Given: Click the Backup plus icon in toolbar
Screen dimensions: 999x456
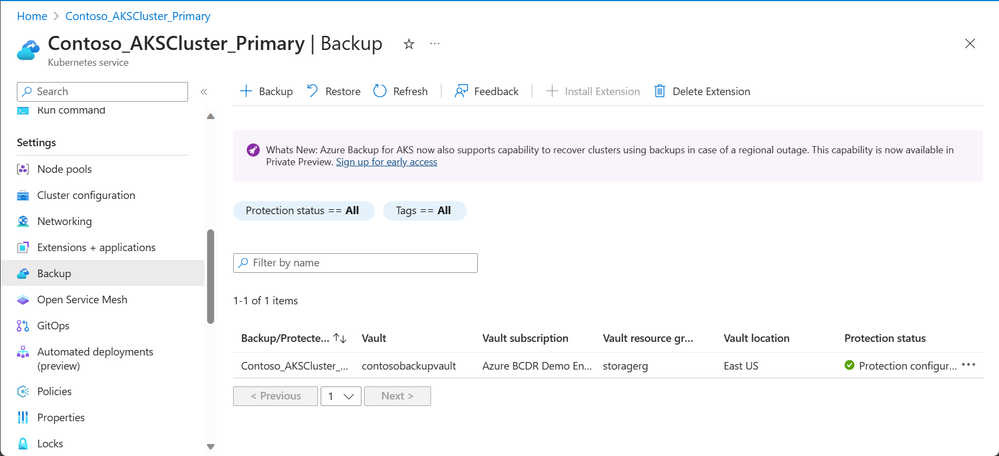Looking at the screenshot, I should (x=246, y=91).
